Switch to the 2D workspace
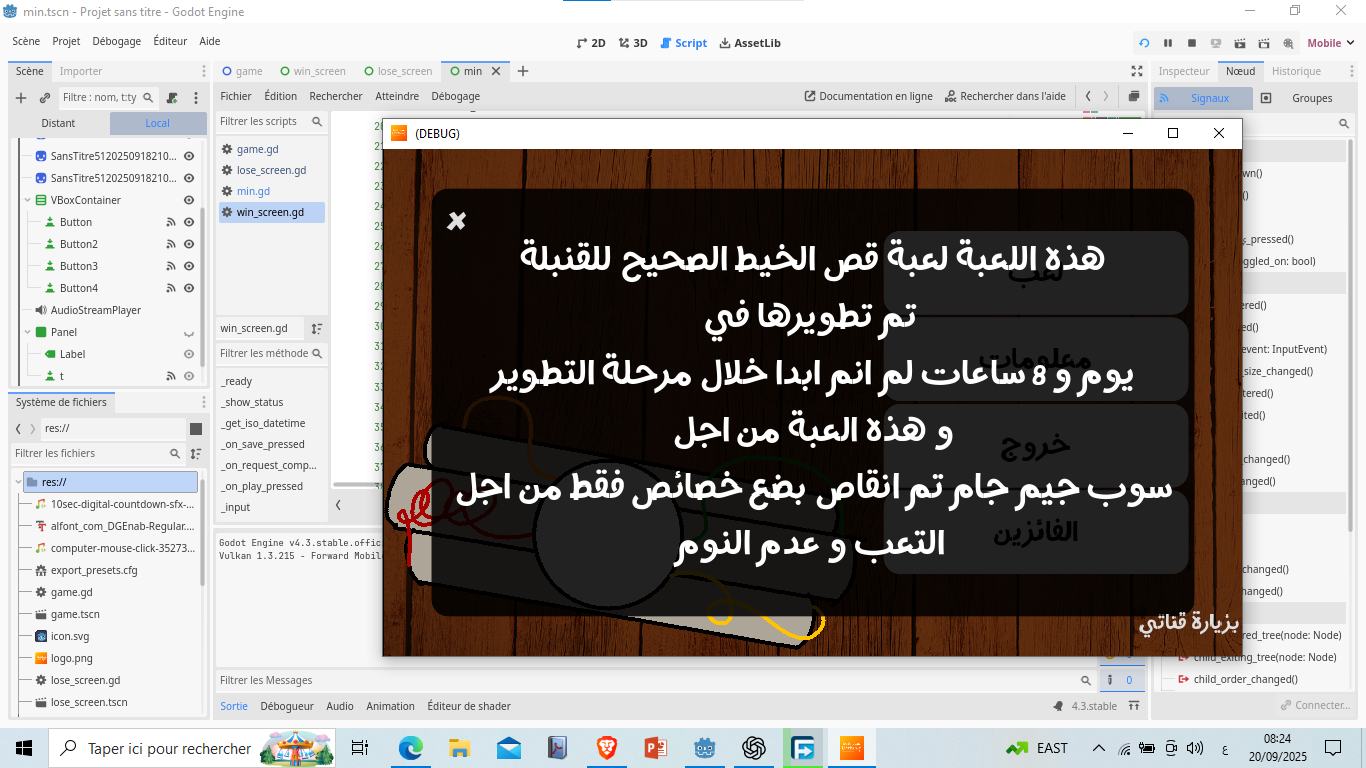Image resolution: width=1366 pixels, height=768 pixels. pos(592,43)
